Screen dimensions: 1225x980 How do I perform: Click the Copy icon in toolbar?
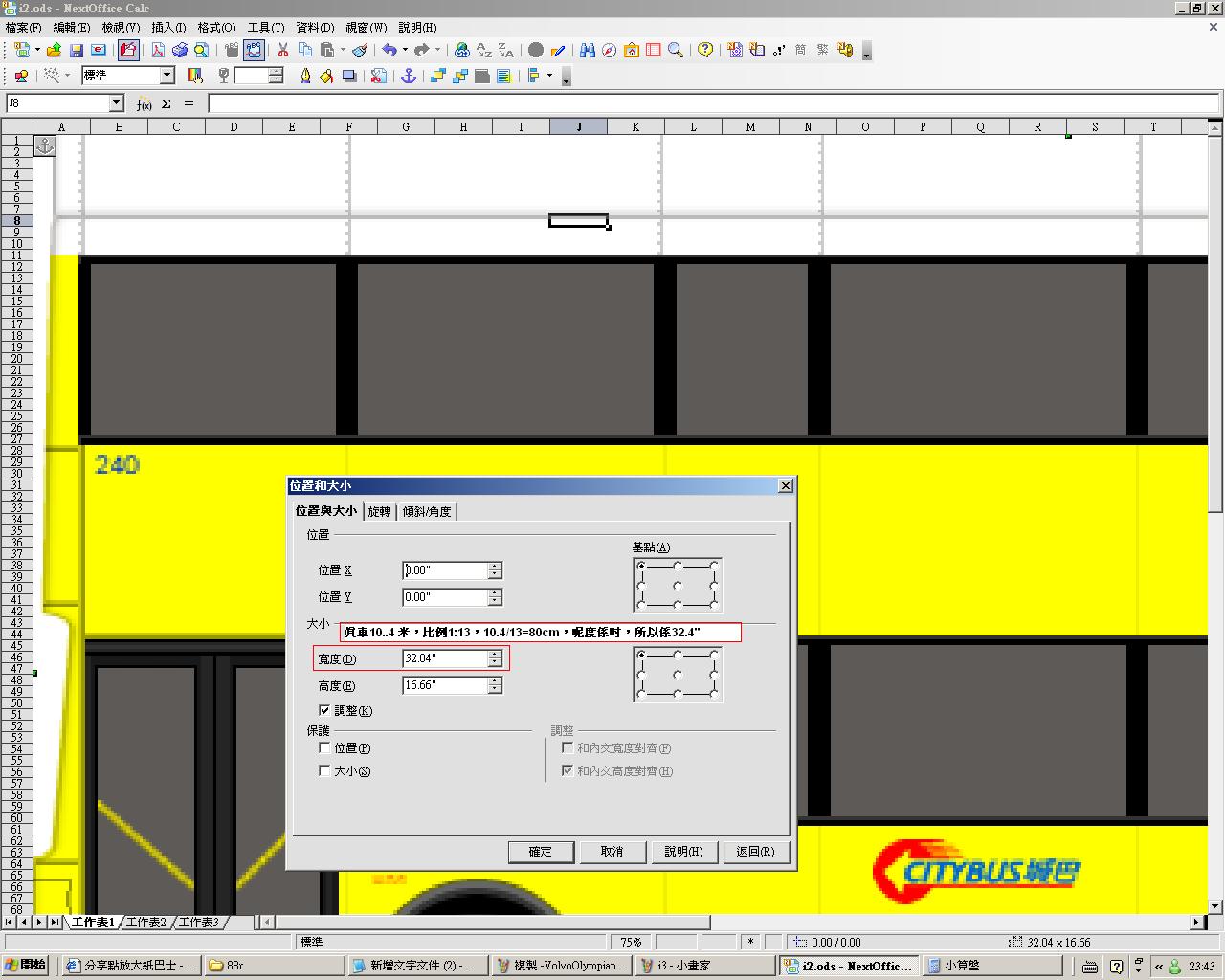[x=305, y=50]
